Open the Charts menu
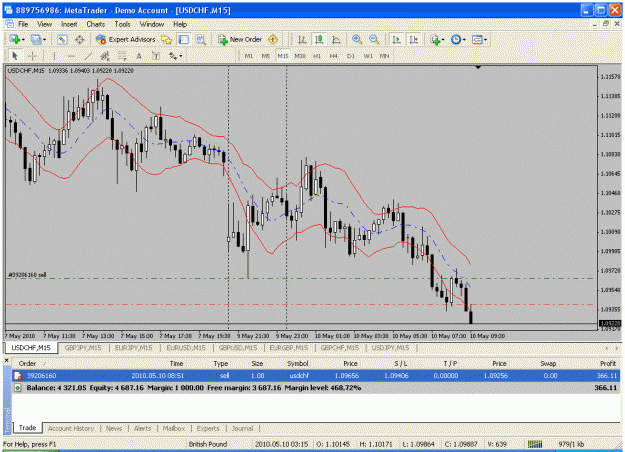The image size is (625, 452). pos(96,24)
